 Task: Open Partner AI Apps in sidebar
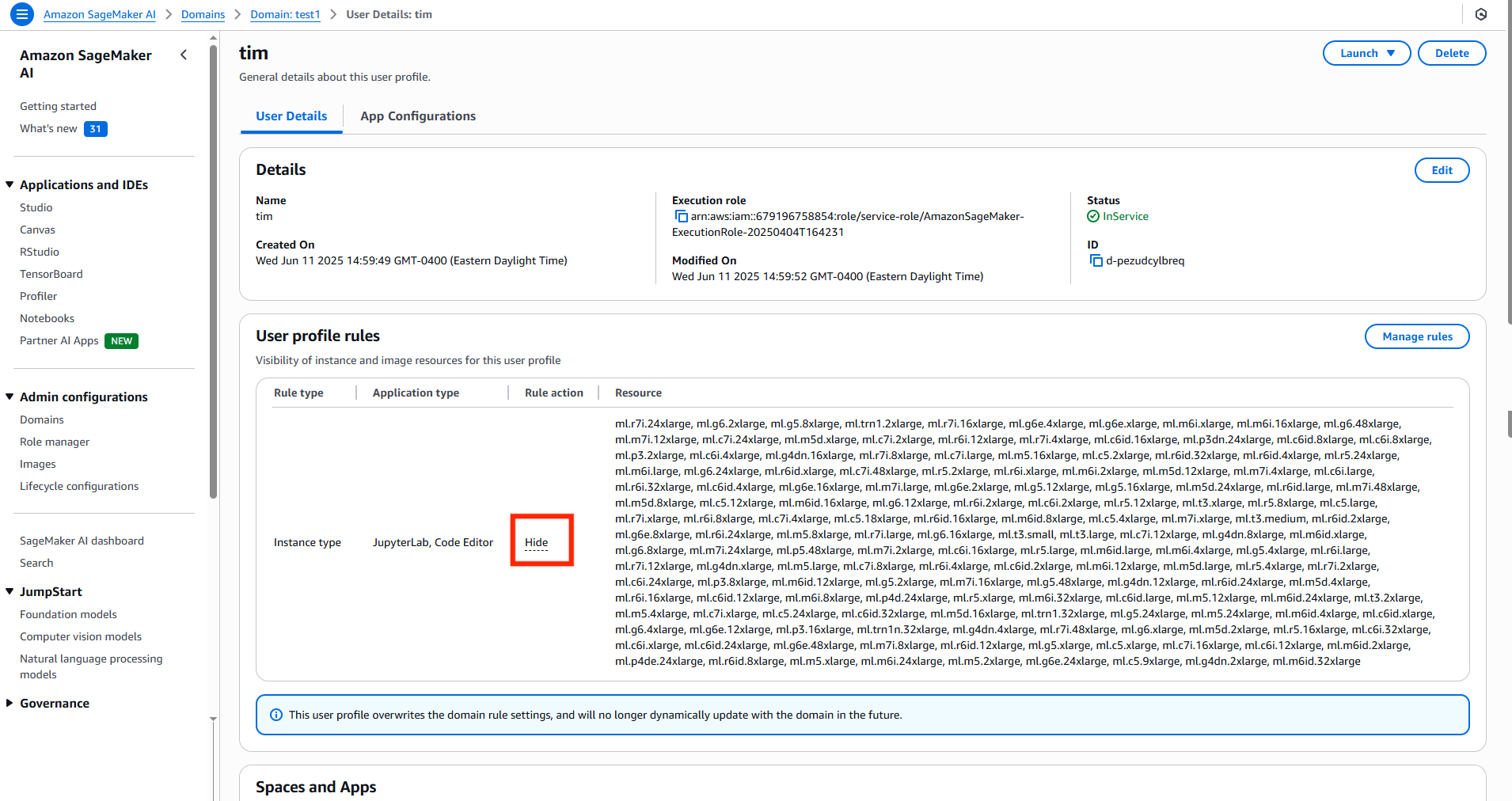59,340
